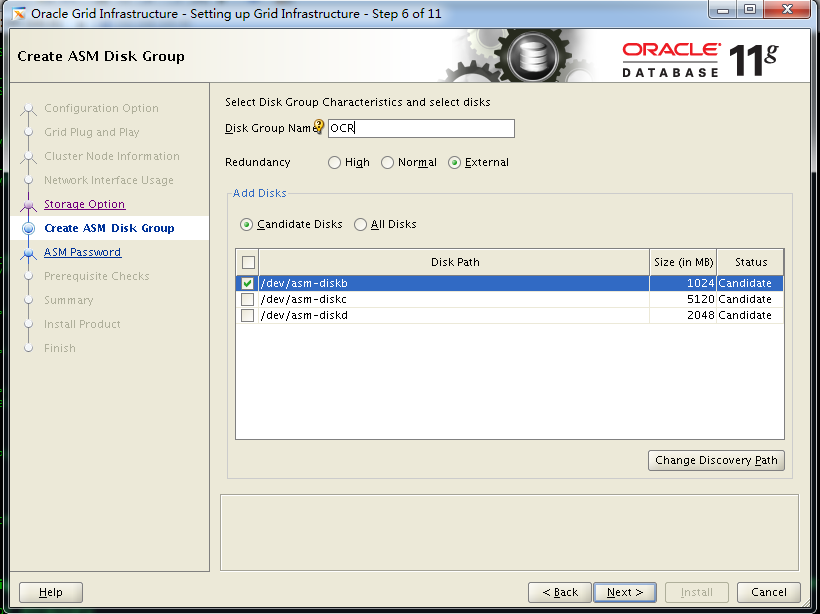
Task: Click the Change Discovery Path button
Action: [716, 460]
